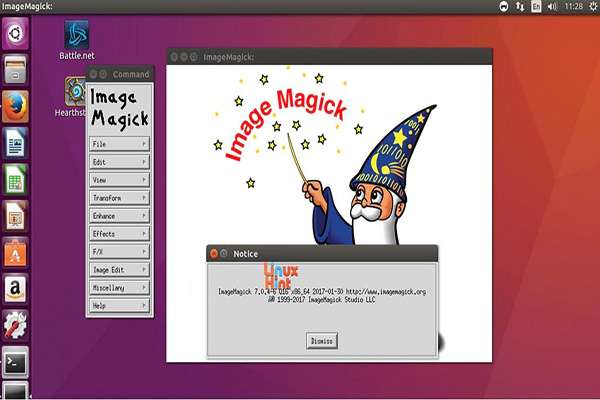Open the session power gear menu

click(594, 6)
